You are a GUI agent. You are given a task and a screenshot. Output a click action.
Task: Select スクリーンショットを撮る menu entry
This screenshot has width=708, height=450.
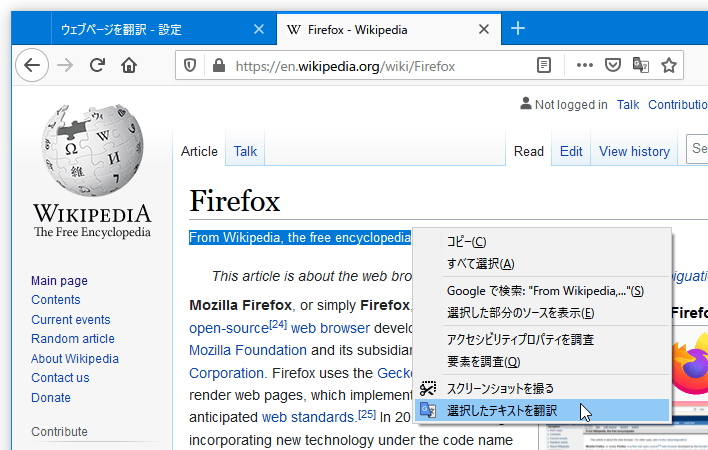click(542, 388)
